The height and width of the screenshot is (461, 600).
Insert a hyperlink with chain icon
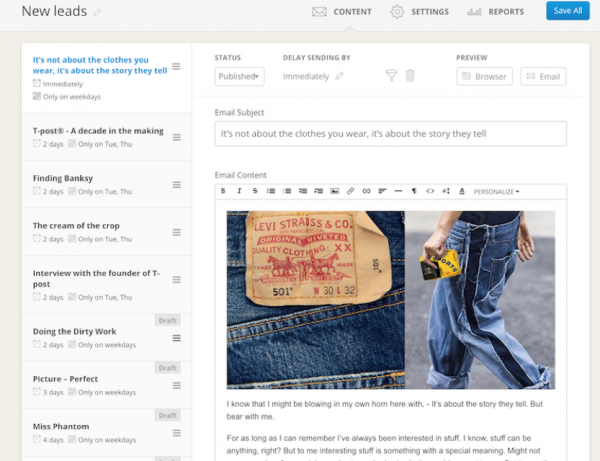(x=366, y=191)
